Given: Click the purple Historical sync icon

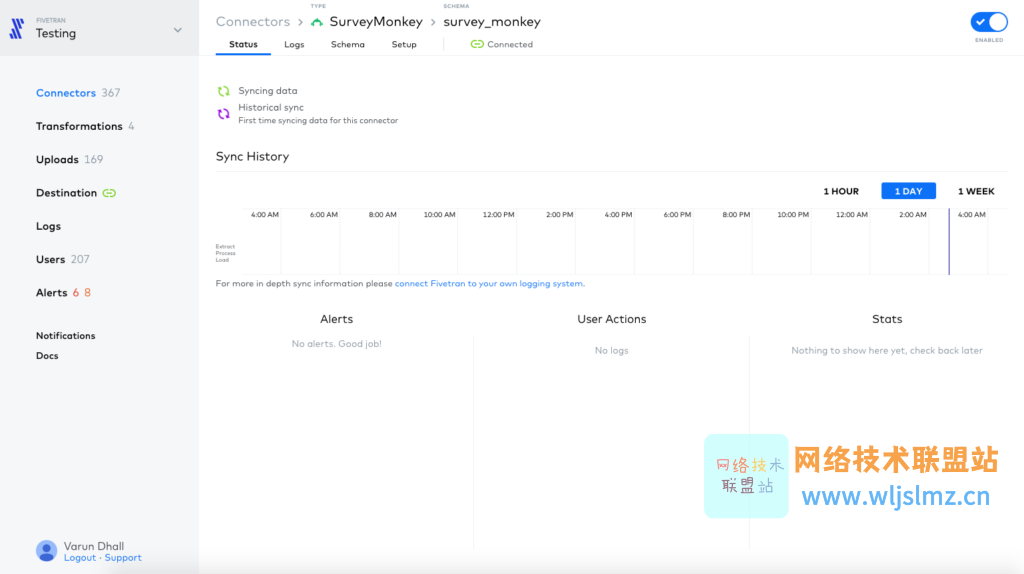Looking at the screenshot, I should point(223,114).
